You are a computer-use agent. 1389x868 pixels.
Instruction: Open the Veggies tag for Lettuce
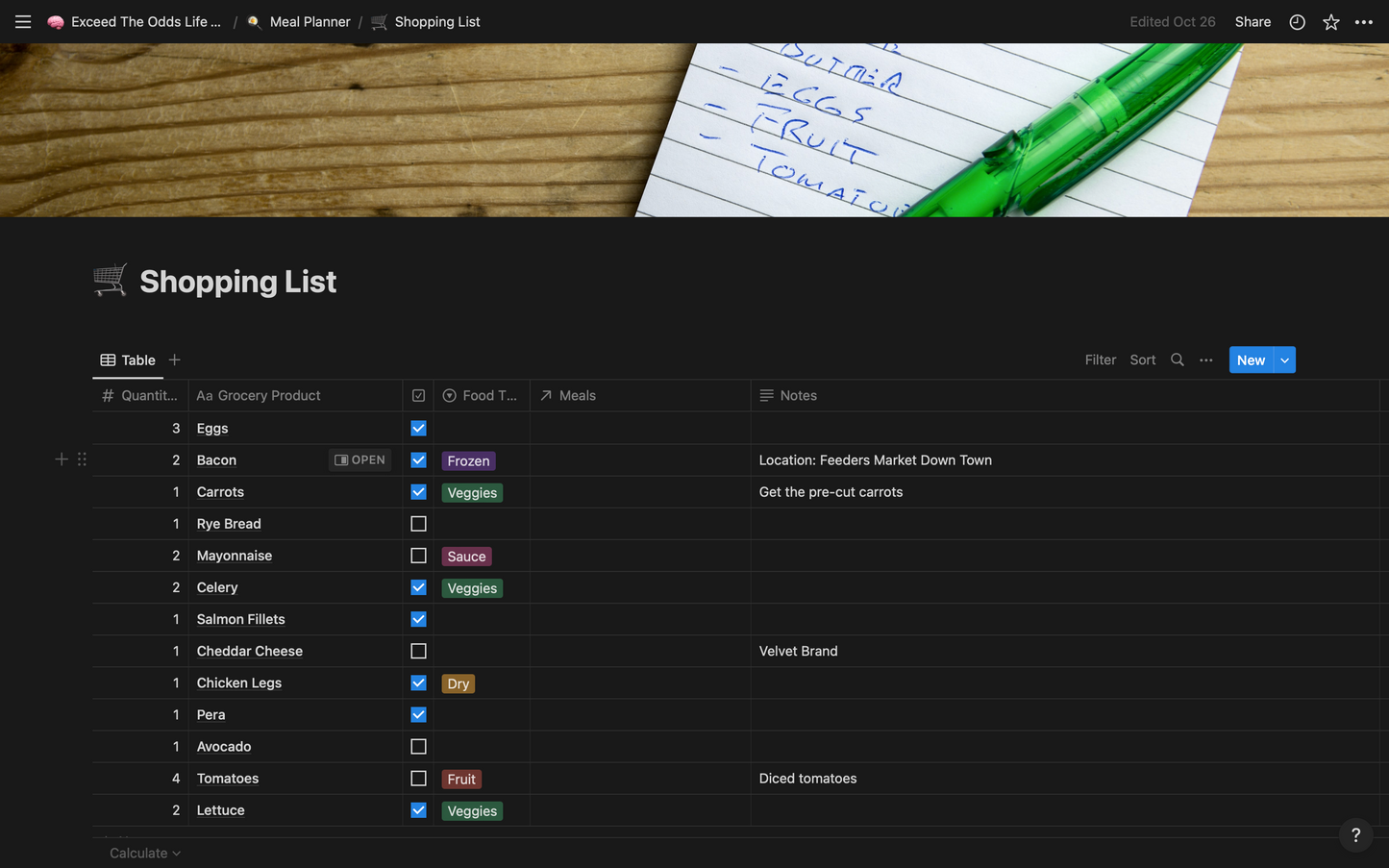(472, 811)
